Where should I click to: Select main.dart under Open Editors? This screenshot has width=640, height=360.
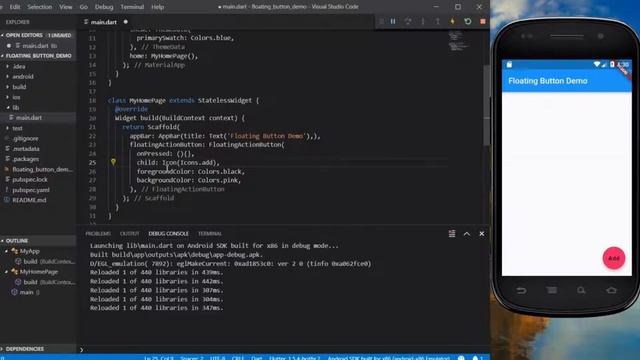click(x=38, y=46)
